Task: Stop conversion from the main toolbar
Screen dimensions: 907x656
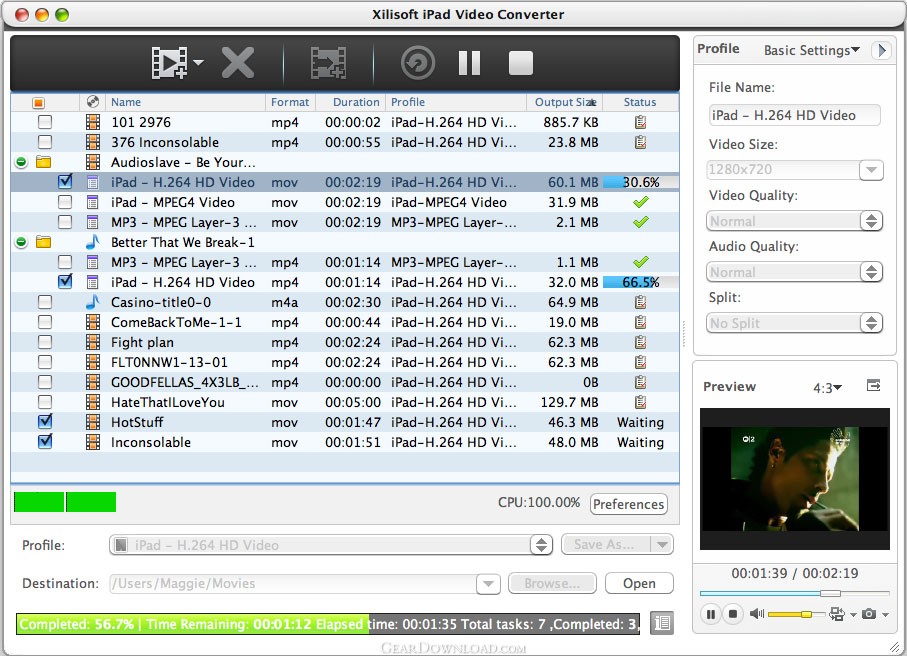Action: pyautogui.click(x=521, y=62)
